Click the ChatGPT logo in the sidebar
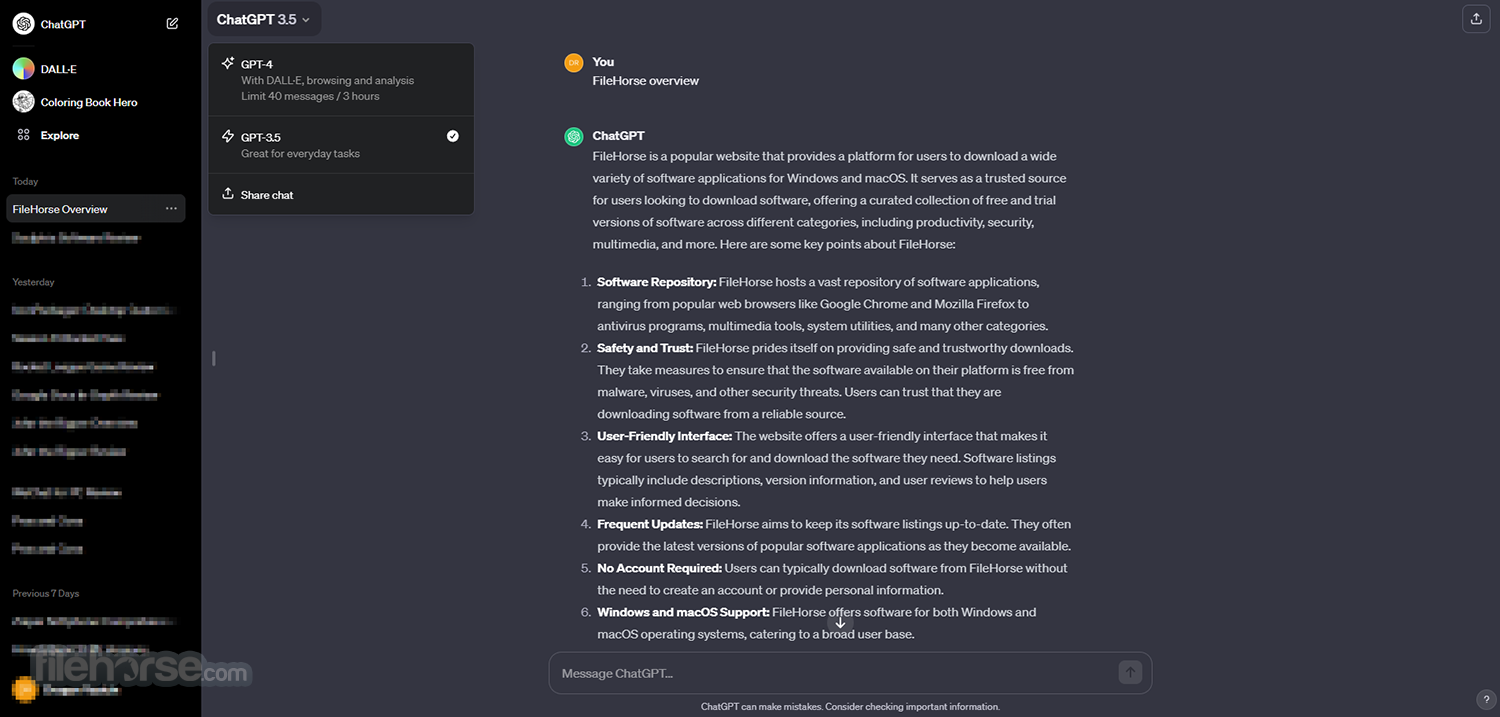 point(23,23)
